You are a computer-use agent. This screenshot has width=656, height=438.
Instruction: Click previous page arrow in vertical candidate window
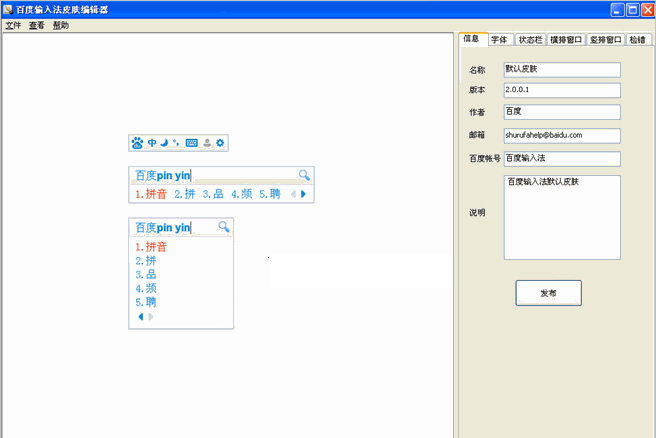pos(141,317)
